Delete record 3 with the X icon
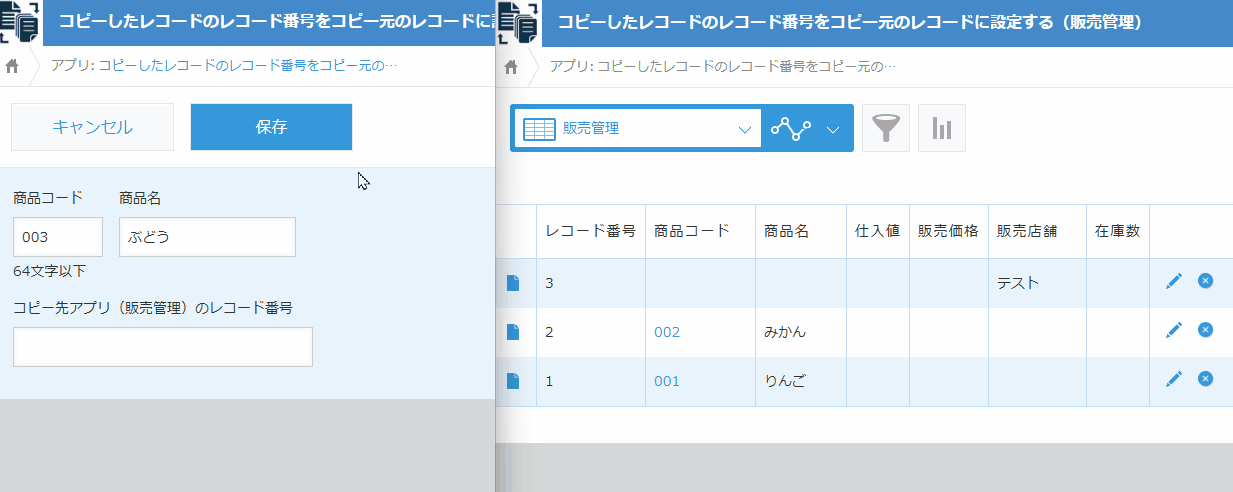The width and height of the screenshot is (1233, 492). click(x=1205, y=282)
